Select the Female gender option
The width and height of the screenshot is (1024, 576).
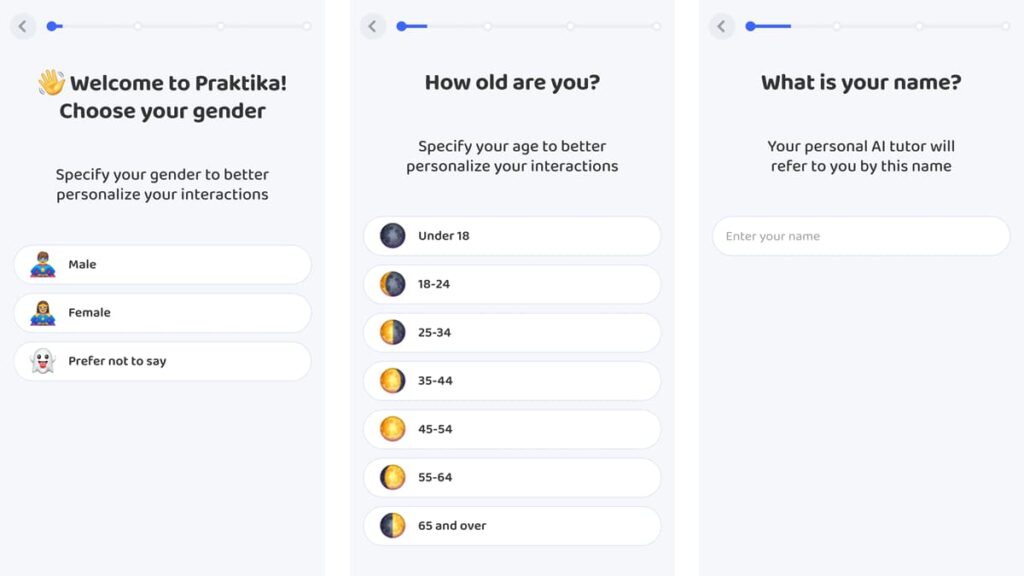click(x=162, y=313)
